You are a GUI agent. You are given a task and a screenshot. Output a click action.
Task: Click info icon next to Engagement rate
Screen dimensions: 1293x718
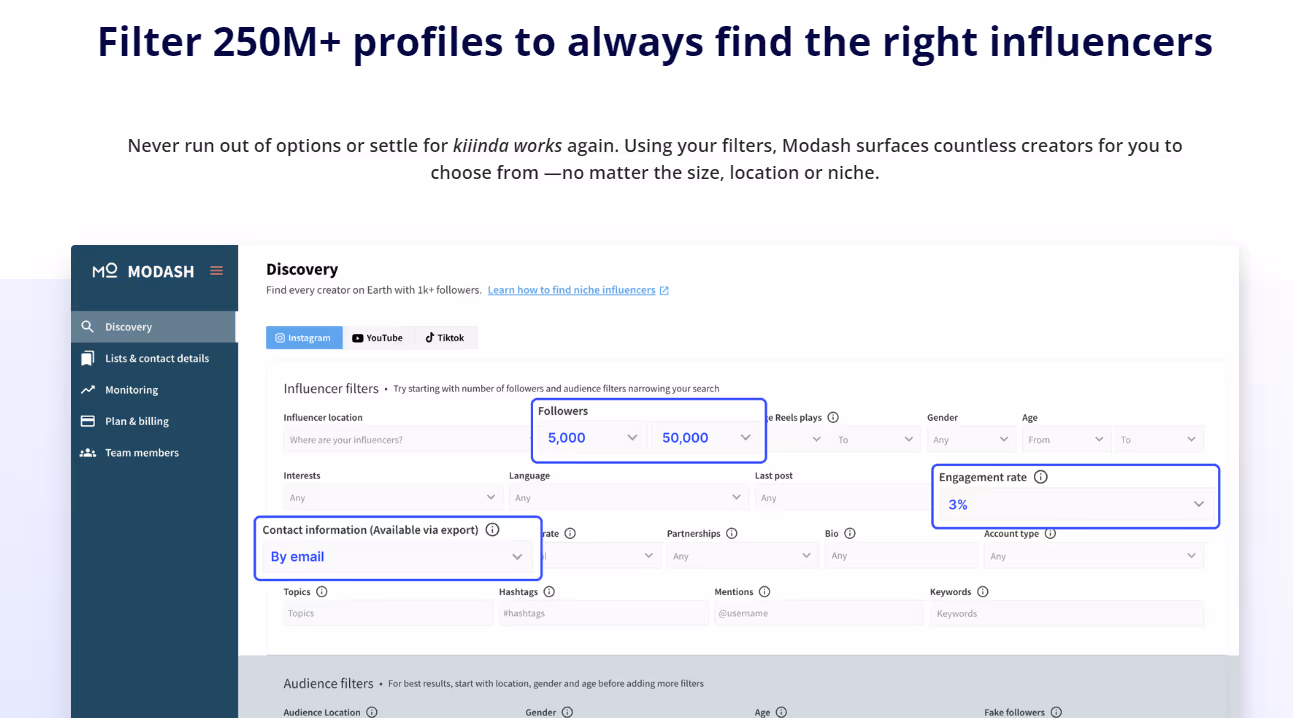tap(1041, 477)
